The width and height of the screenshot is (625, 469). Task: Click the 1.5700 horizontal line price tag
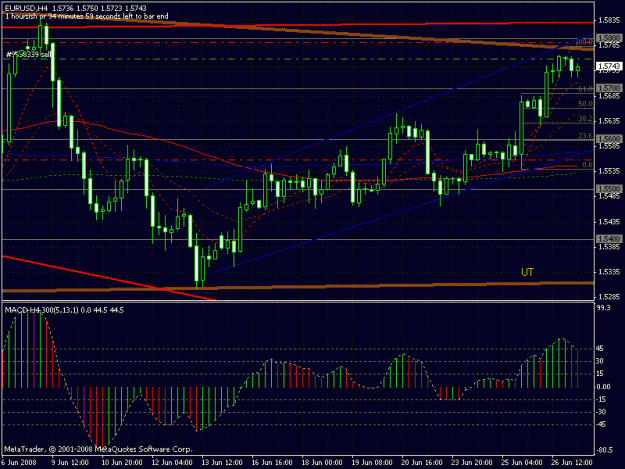pyautogui.click(x=609, y=88)
